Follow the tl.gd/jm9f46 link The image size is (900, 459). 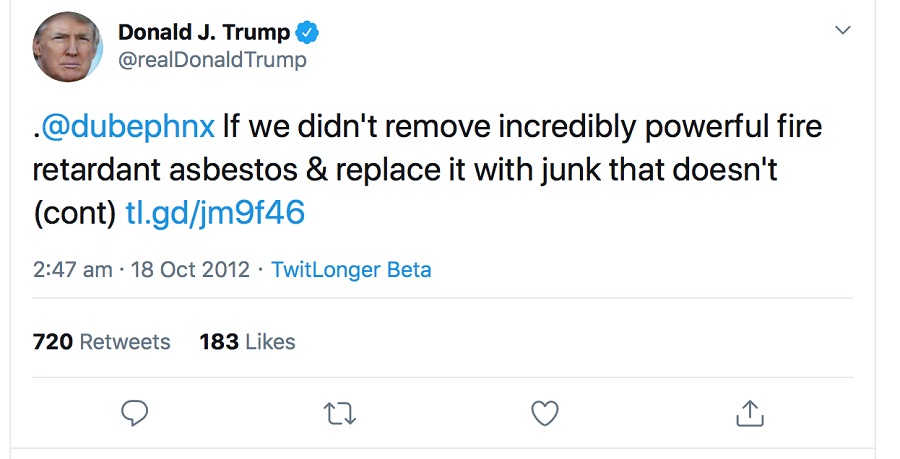214,212
